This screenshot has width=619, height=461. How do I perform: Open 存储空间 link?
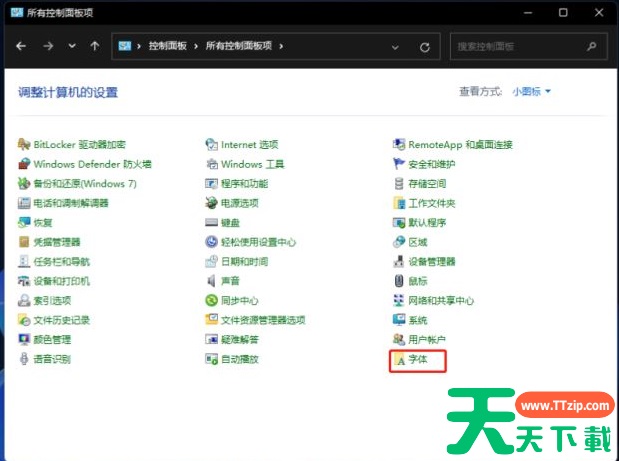point(427,184)
